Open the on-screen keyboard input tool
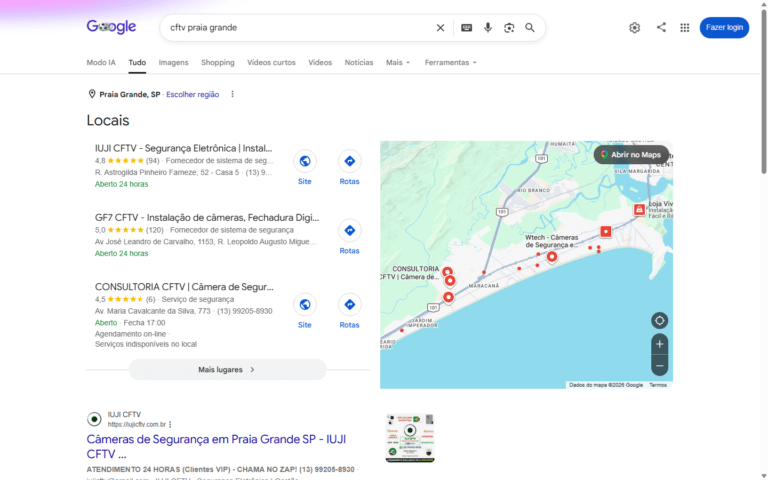The image size is (768, 480). point(466,28)
